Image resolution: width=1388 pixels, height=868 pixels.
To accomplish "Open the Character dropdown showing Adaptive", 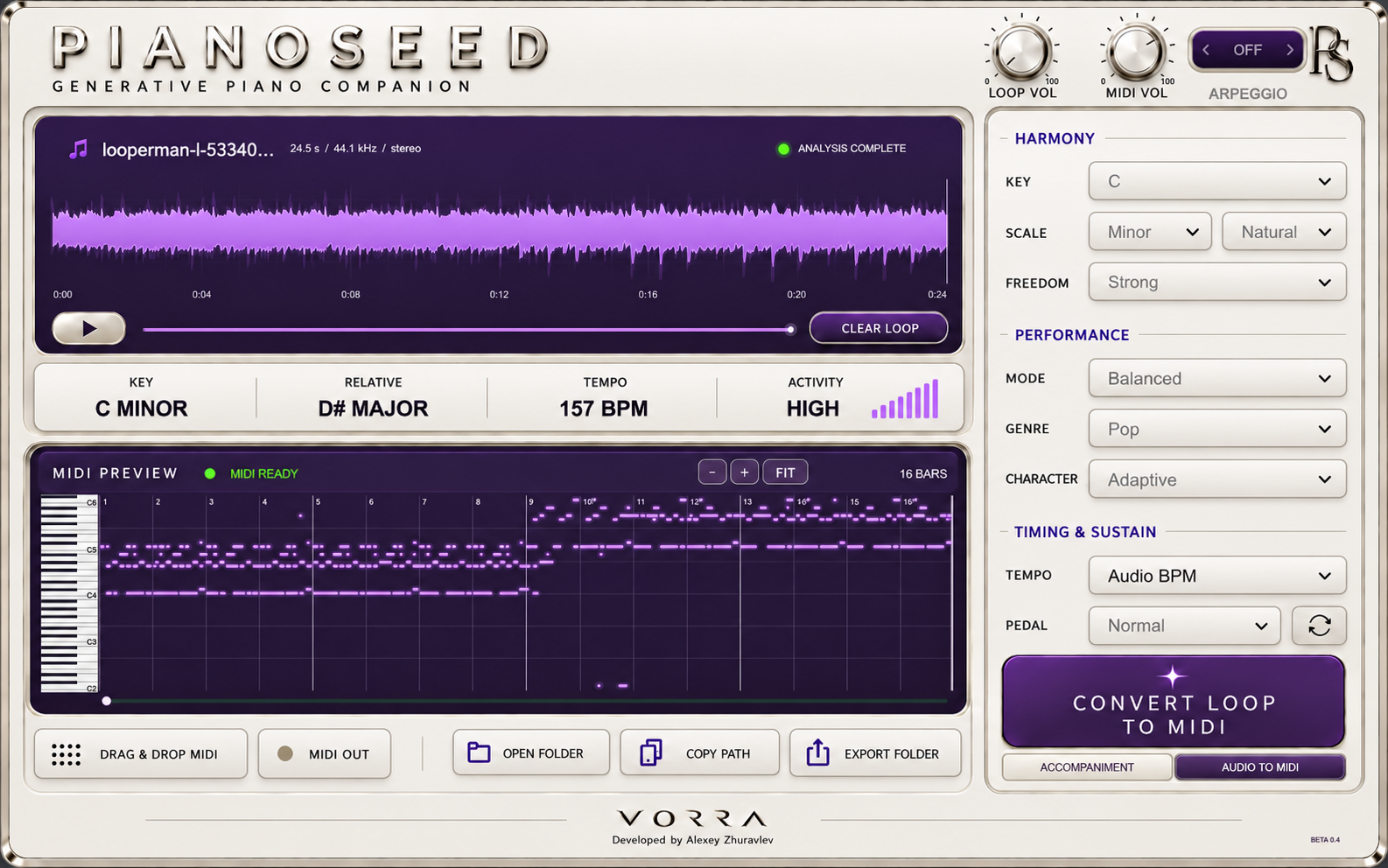I will (x=1217, y=479).
